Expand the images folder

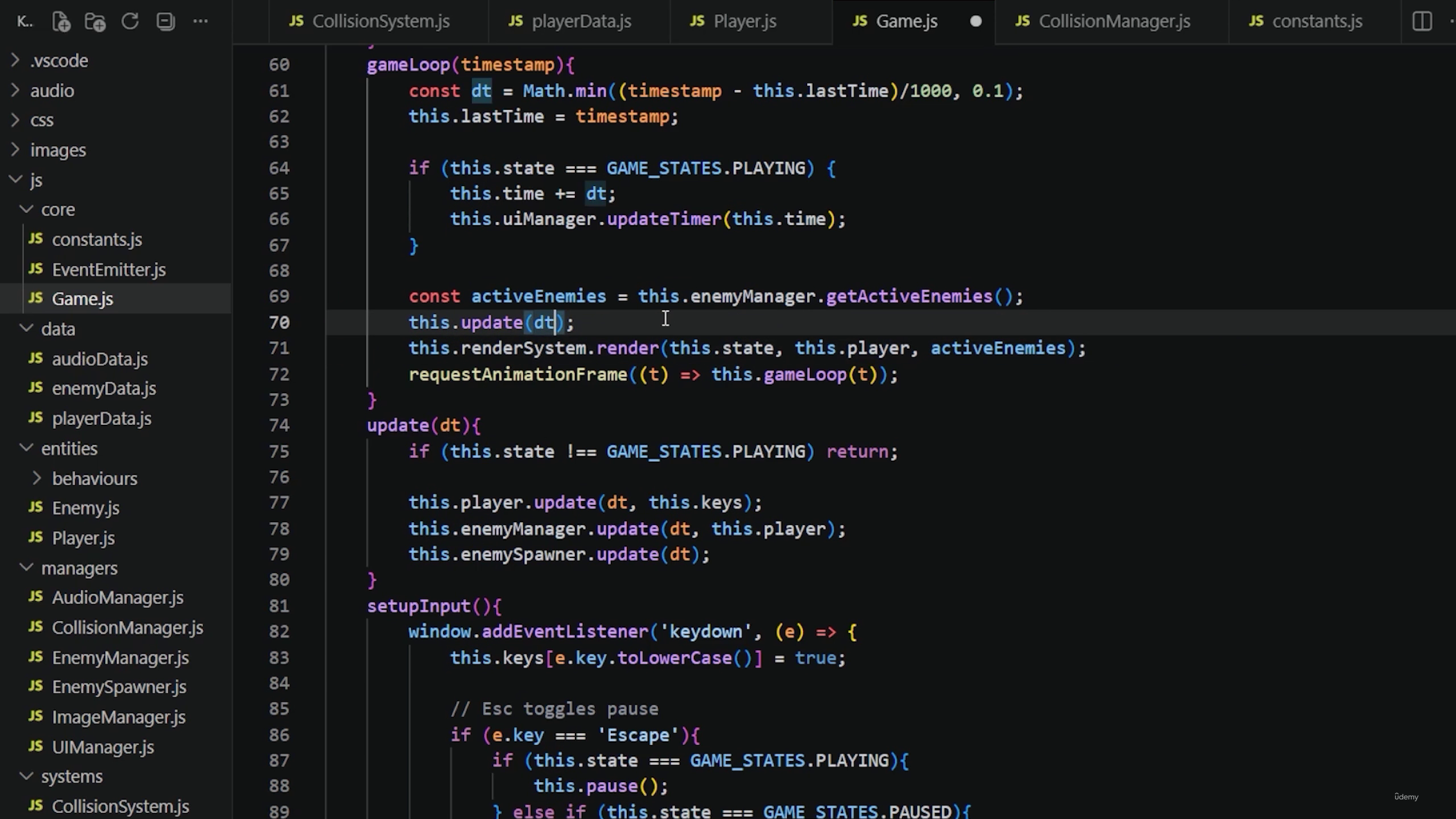coord(115,150)
